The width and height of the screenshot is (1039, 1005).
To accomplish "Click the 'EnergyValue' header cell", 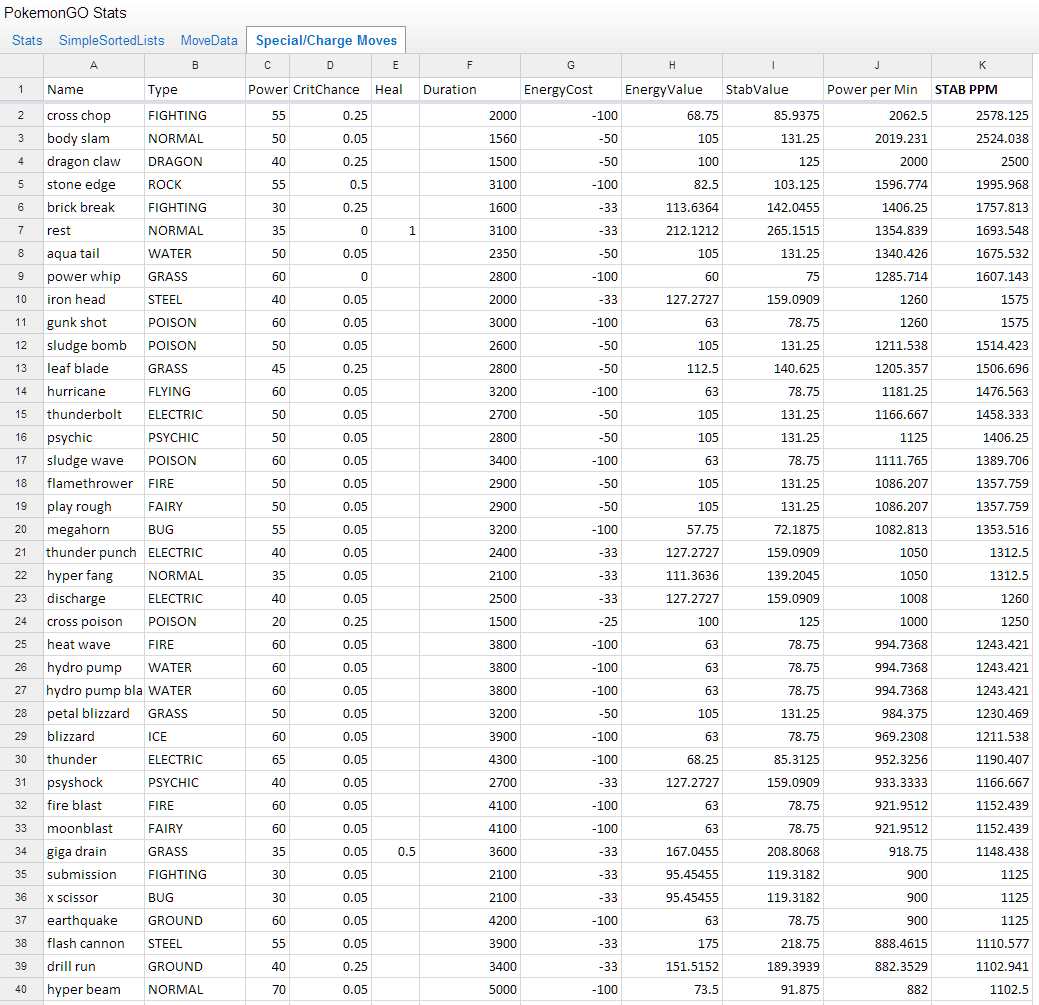I will pos(672,89).
